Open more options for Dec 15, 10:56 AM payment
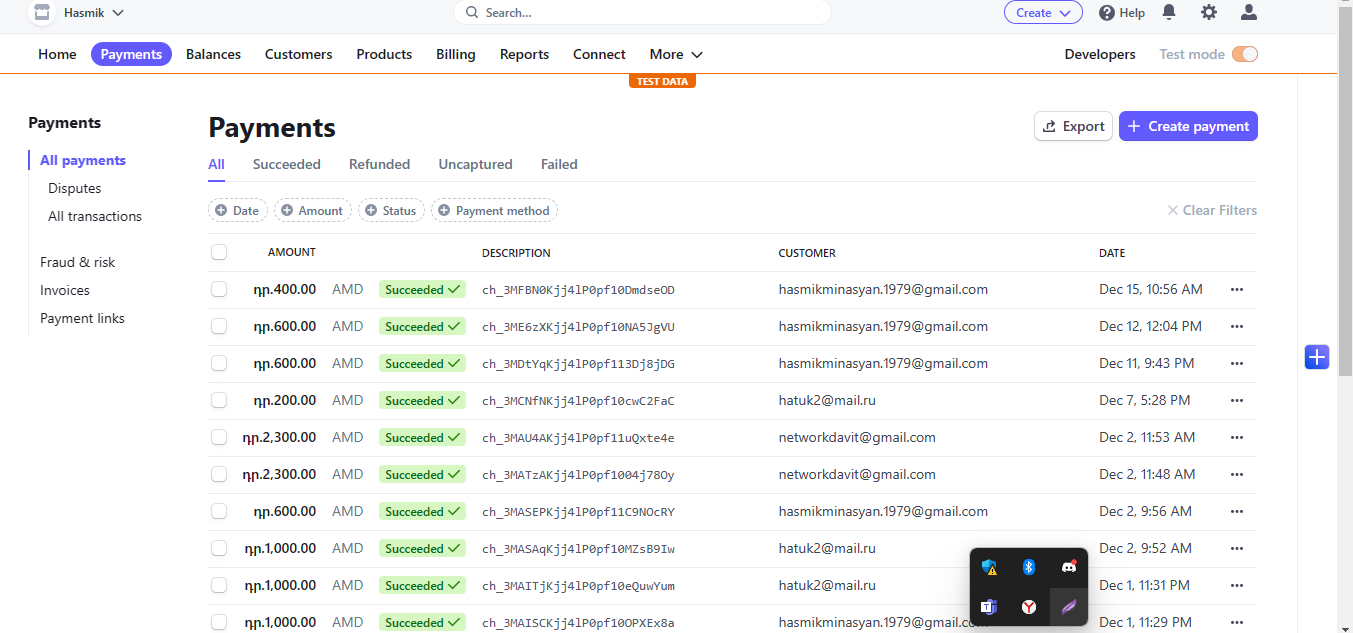The image size is (1353, 633). [x=1237, y=289]
